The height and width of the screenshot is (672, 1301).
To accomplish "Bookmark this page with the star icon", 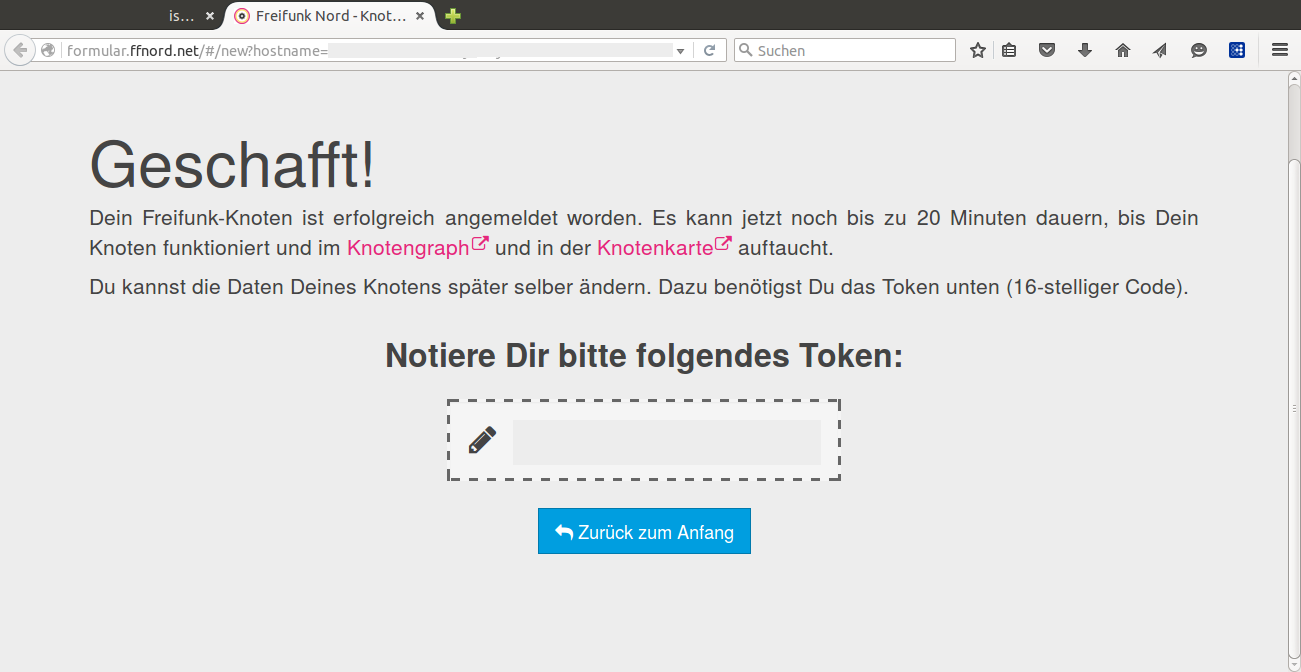I will click(x=978, y=50).
